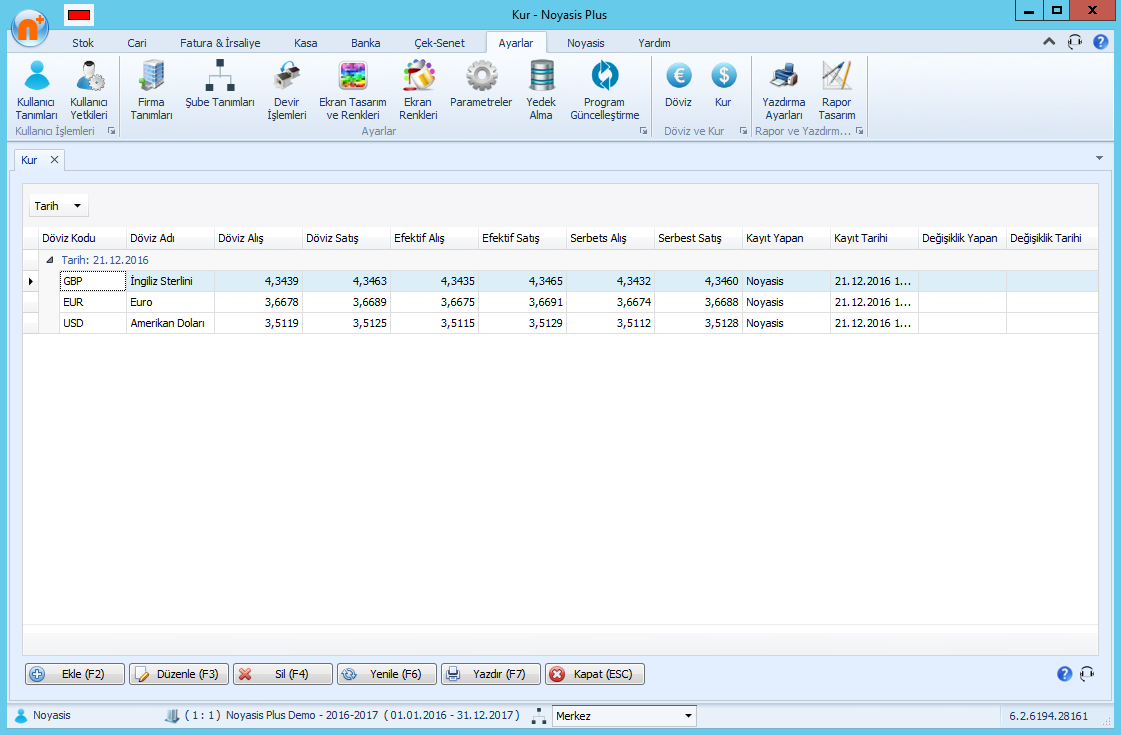Click the İngiliz Sterlini name cell
Image resolution: width=1121 pixels, height=735 pixels.
pyautogui.click(x=170, y=281)
